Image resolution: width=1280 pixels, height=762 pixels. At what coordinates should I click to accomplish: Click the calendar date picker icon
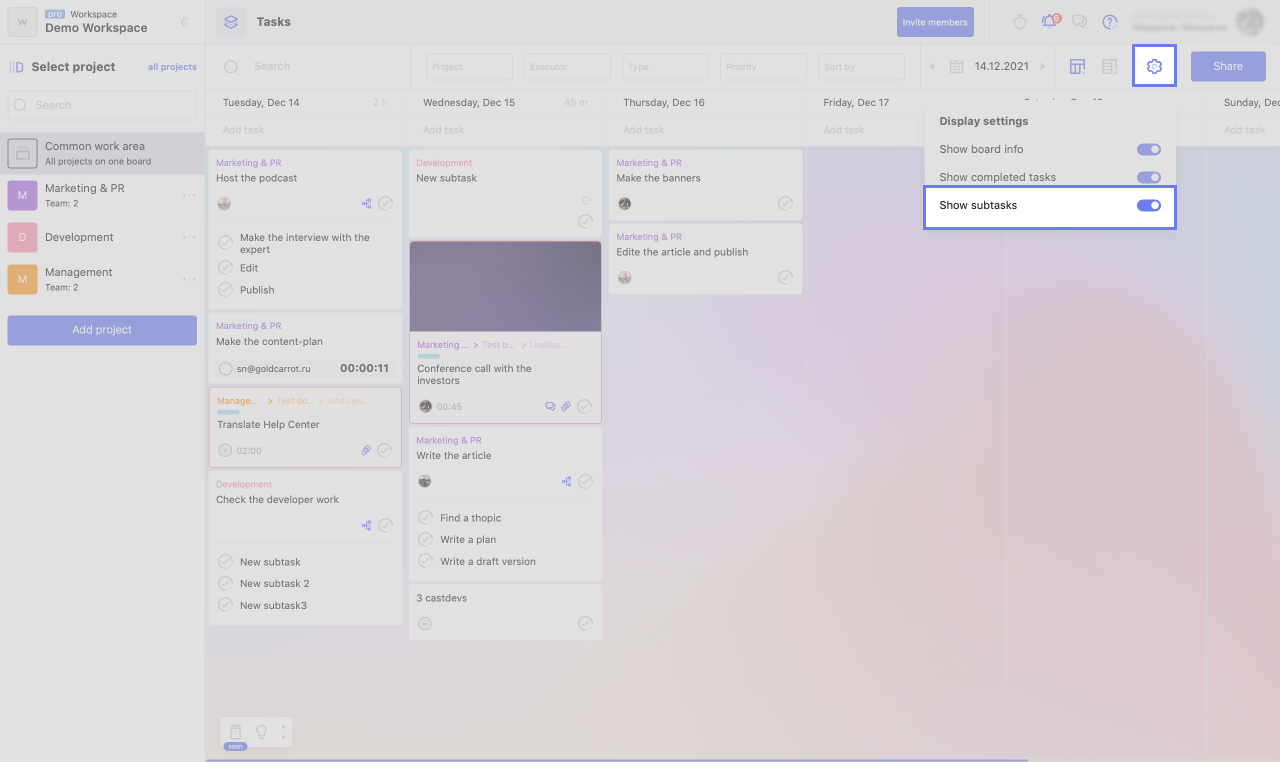(956, 67)
